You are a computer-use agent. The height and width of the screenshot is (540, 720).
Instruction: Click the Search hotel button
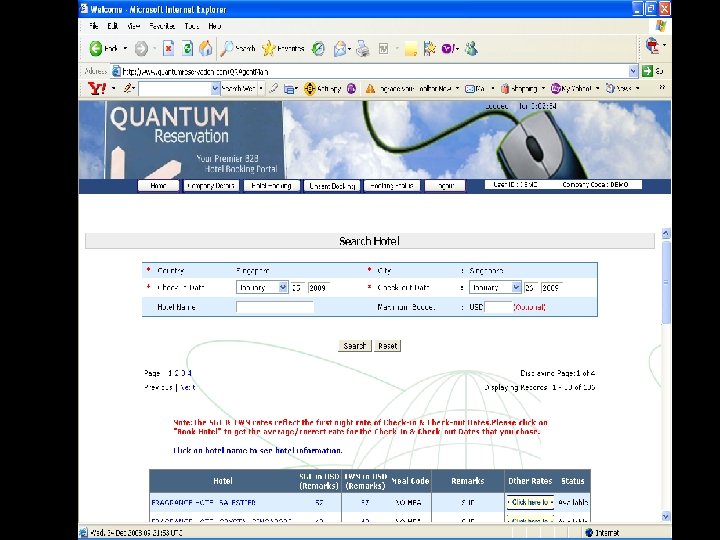pyautogui.click(x=354, y=346)
